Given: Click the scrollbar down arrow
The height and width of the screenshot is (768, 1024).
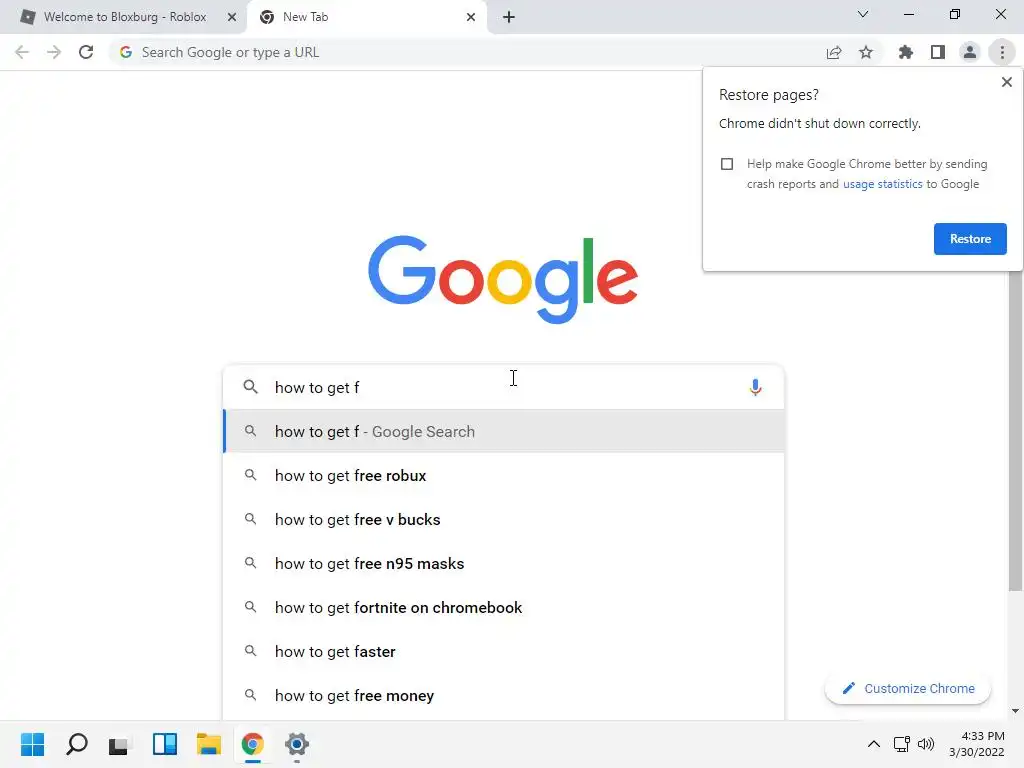Looking at the screenshot, I should 1015,711.
